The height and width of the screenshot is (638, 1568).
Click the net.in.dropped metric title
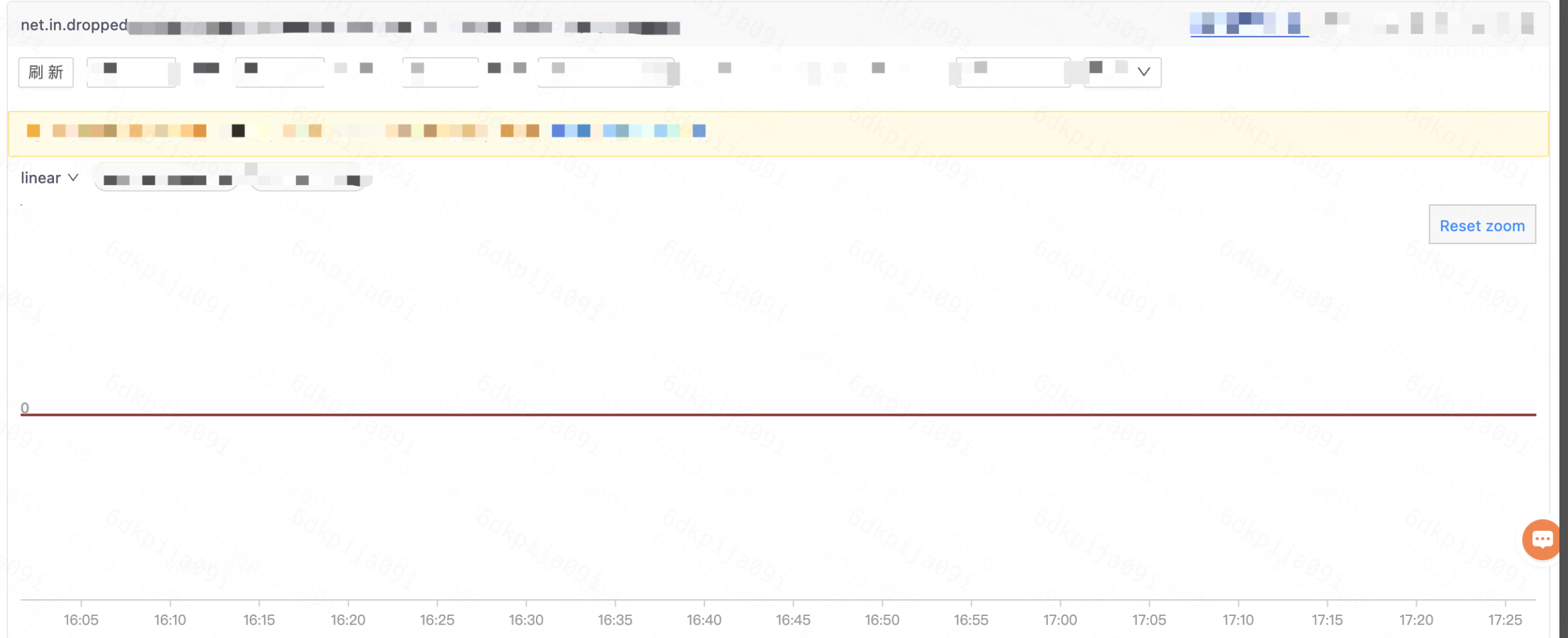click(x=74, y=25)
